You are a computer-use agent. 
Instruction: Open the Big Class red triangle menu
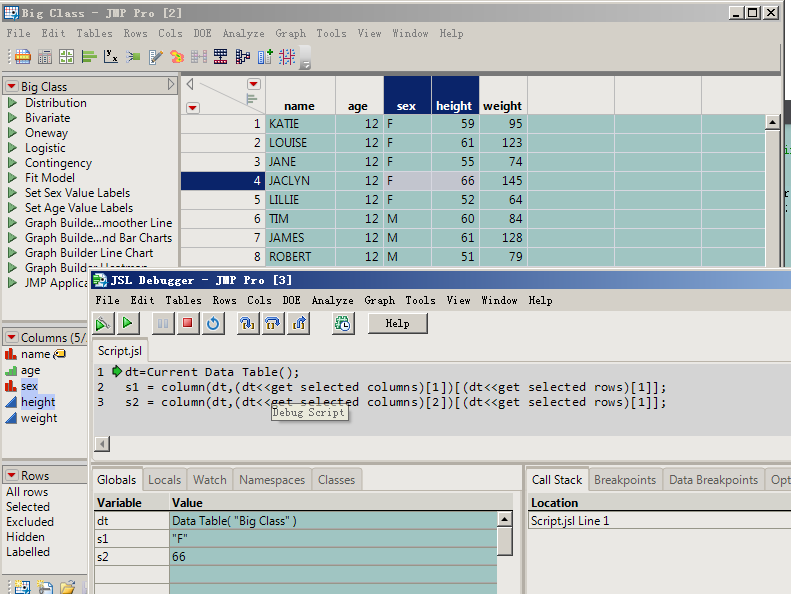point(11,87)
